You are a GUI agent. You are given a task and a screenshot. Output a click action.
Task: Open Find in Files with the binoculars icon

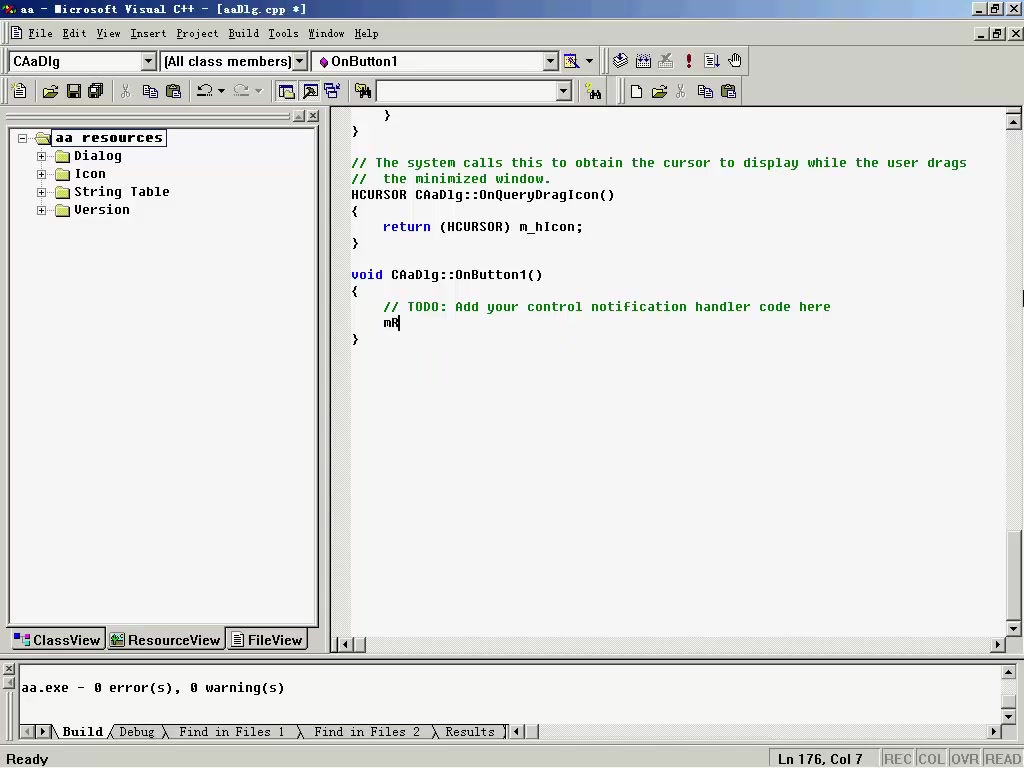tap(362, 91)
